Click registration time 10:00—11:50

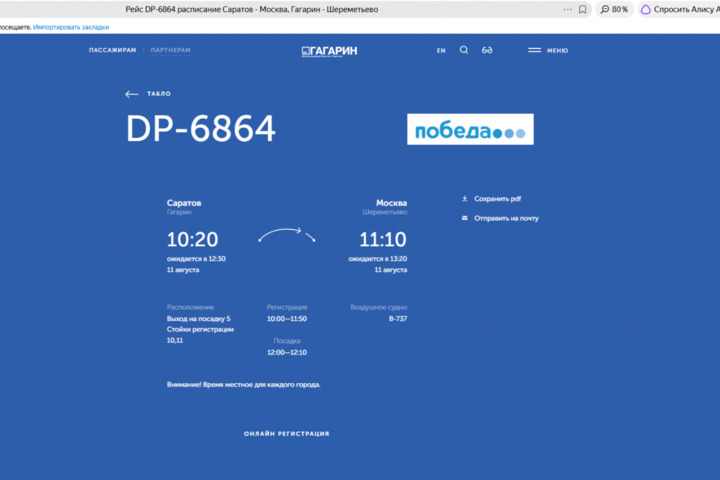[x=287, y=319]
